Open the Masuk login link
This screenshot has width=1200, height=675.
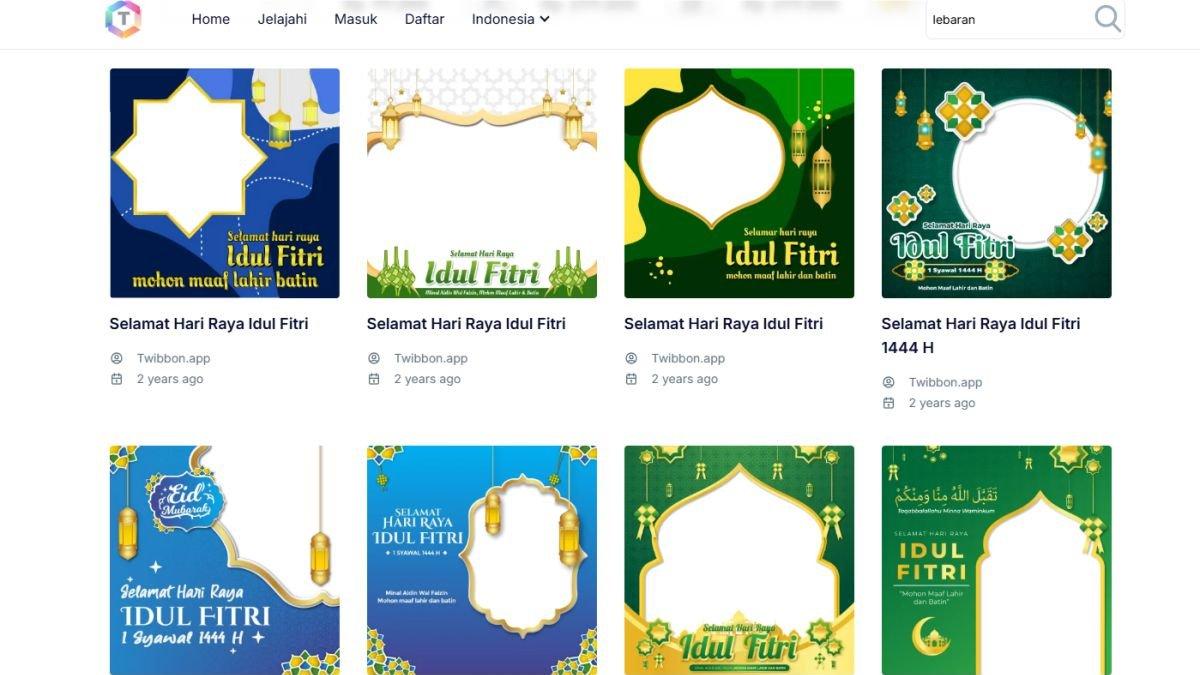(356, 19)
